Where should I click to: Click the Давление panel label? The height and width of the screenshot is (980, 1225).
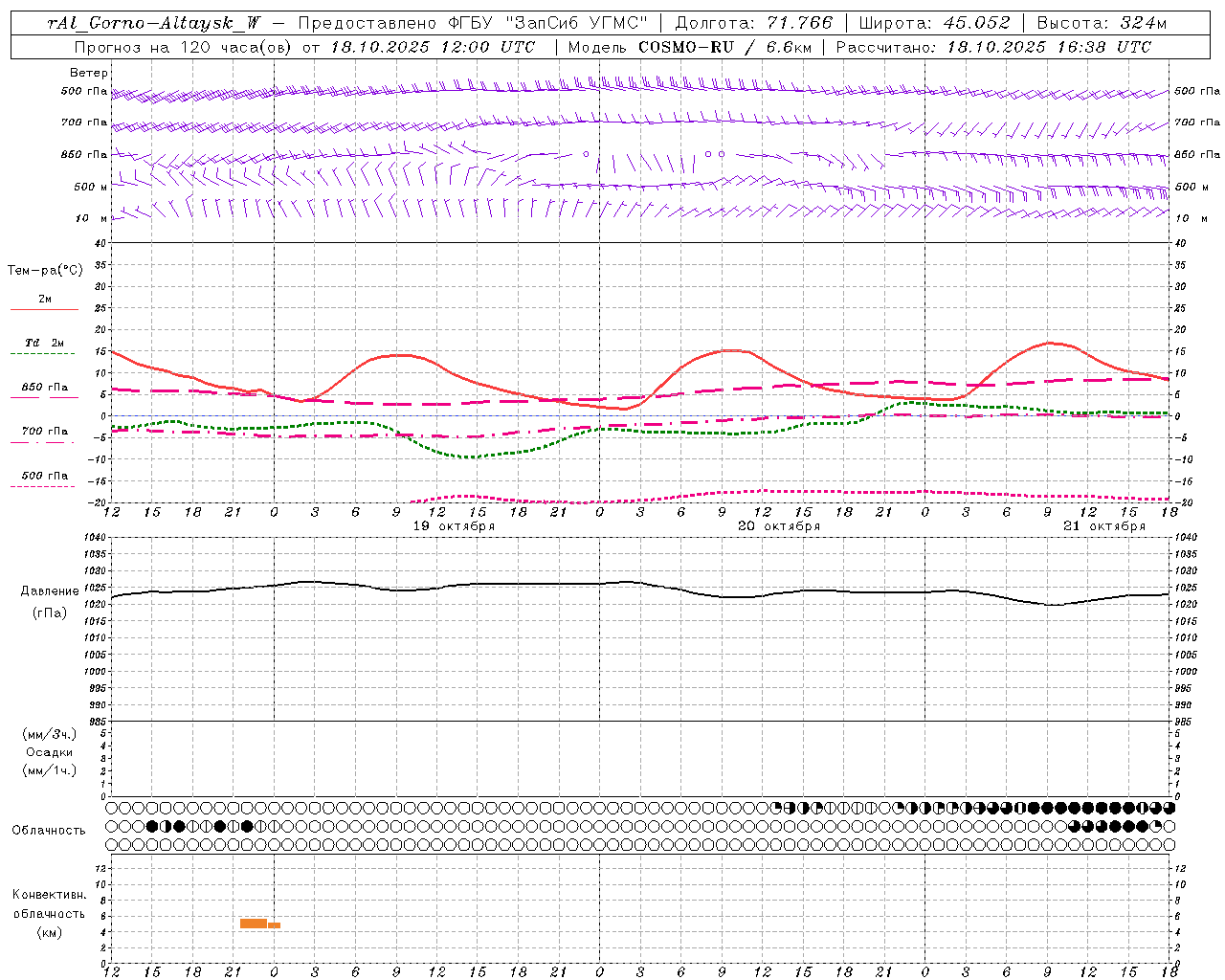50,591
